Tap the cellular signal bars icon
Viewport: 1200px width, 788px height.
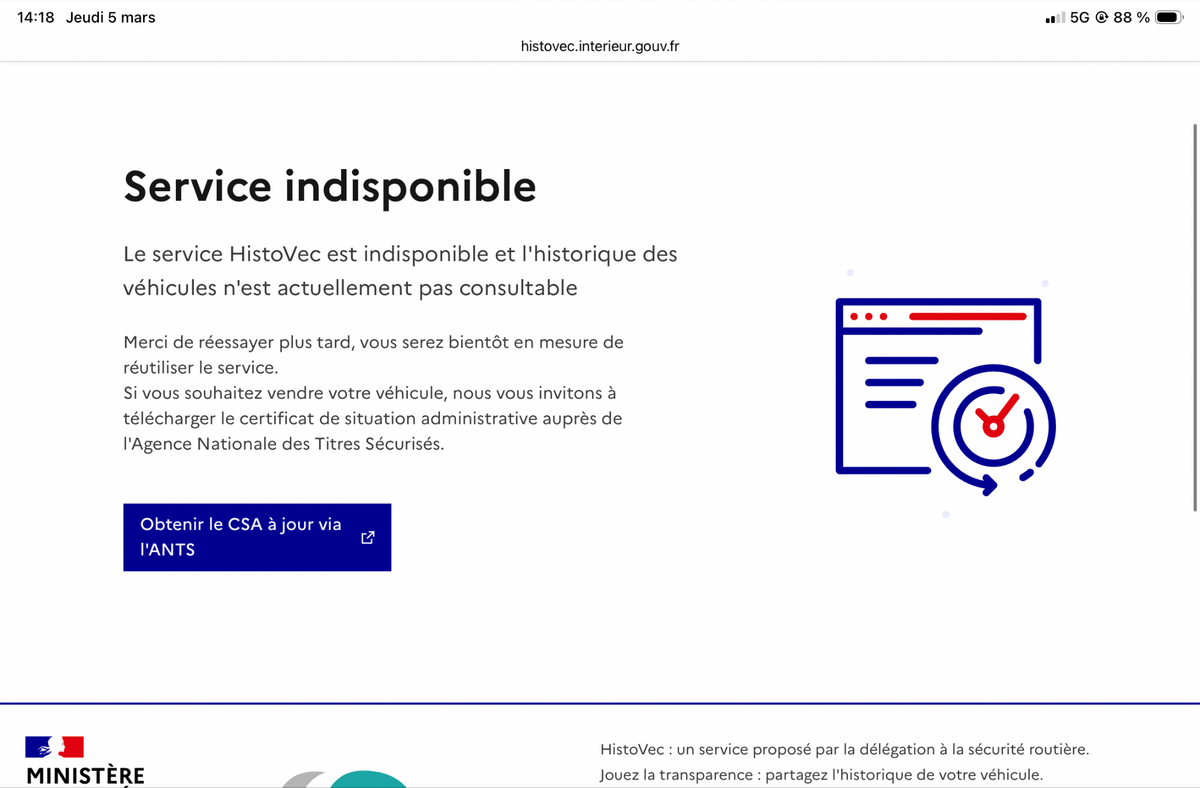1054,18
